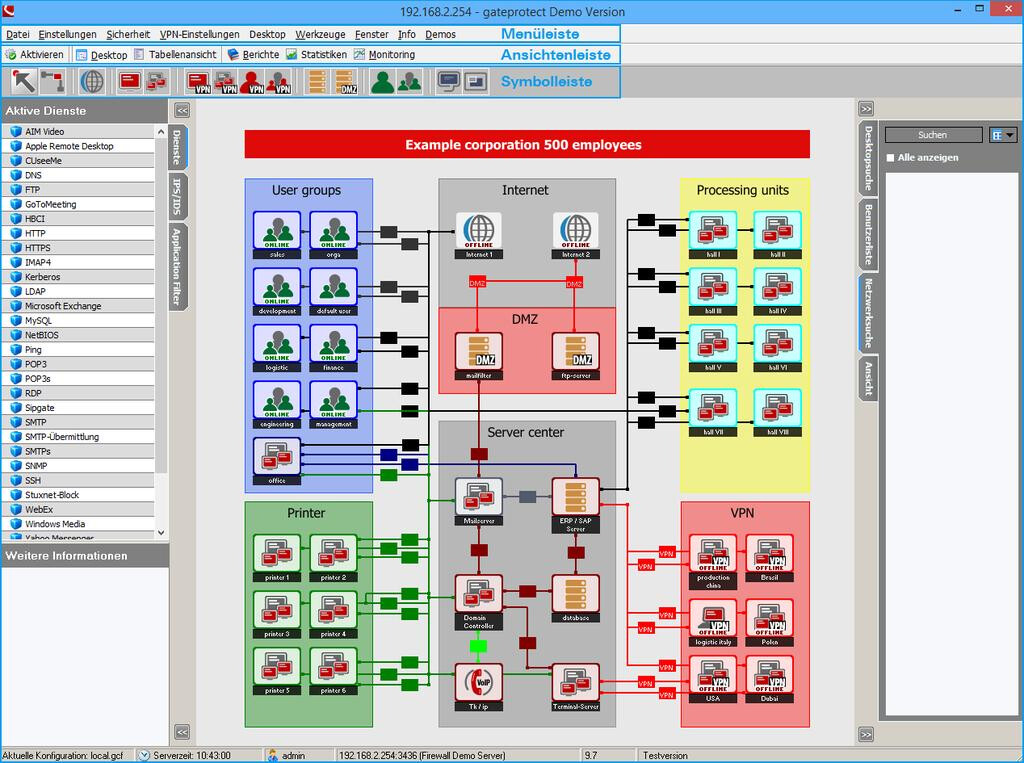Viewport: 1024px width, 763px height.
Task: Open the Werkzeuge menu
Action: (x=320, y=34)
